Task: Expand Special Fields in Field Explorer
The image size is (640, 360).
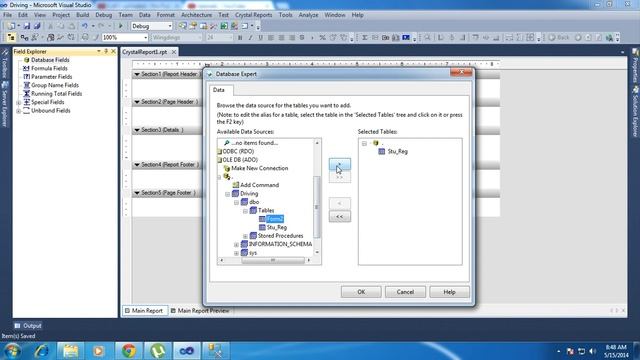Action: tap(18, 102)
